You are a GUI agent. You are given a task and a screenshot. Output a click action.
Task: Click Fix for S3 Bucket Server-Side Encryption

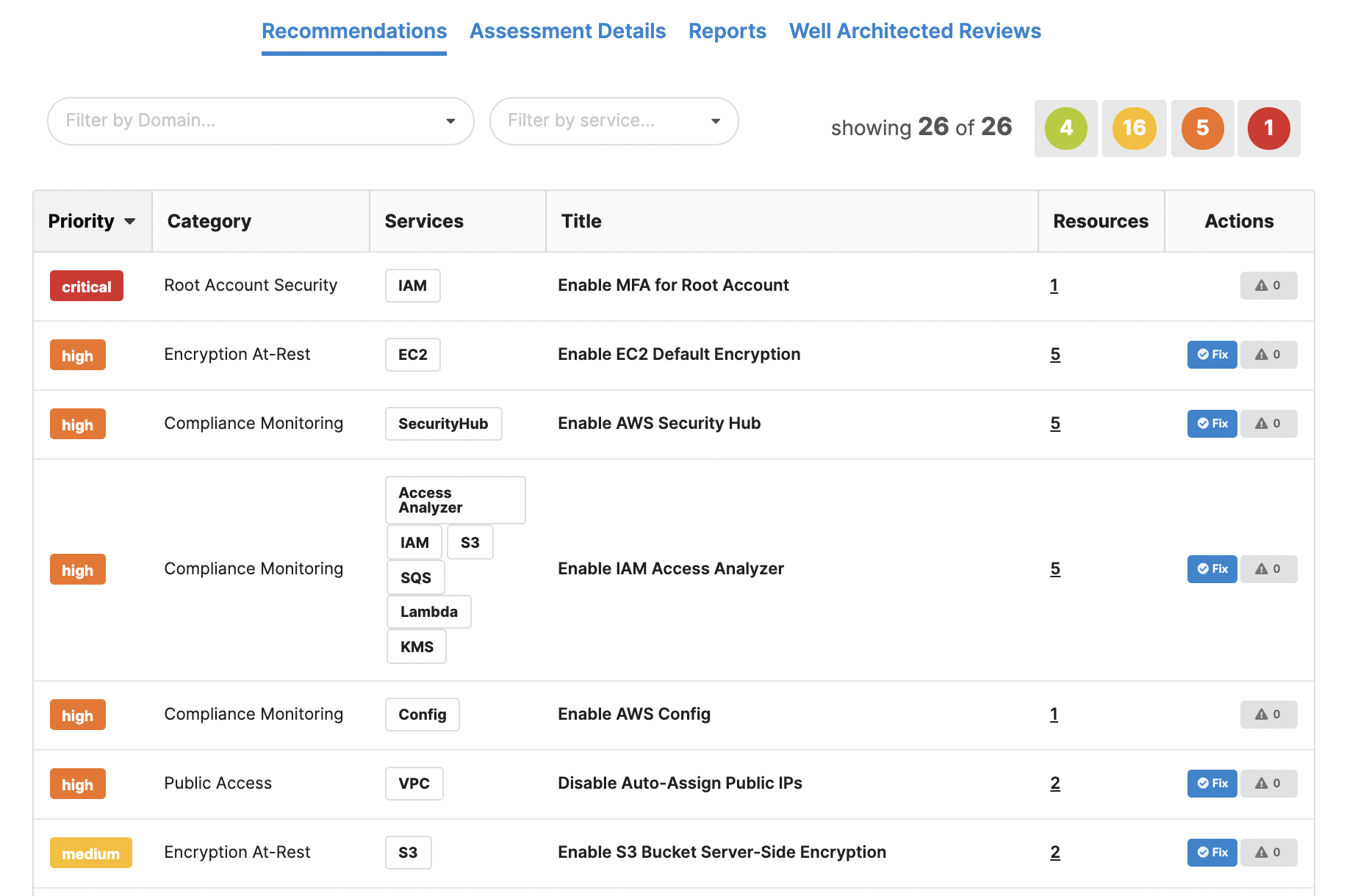[1212, 853]
